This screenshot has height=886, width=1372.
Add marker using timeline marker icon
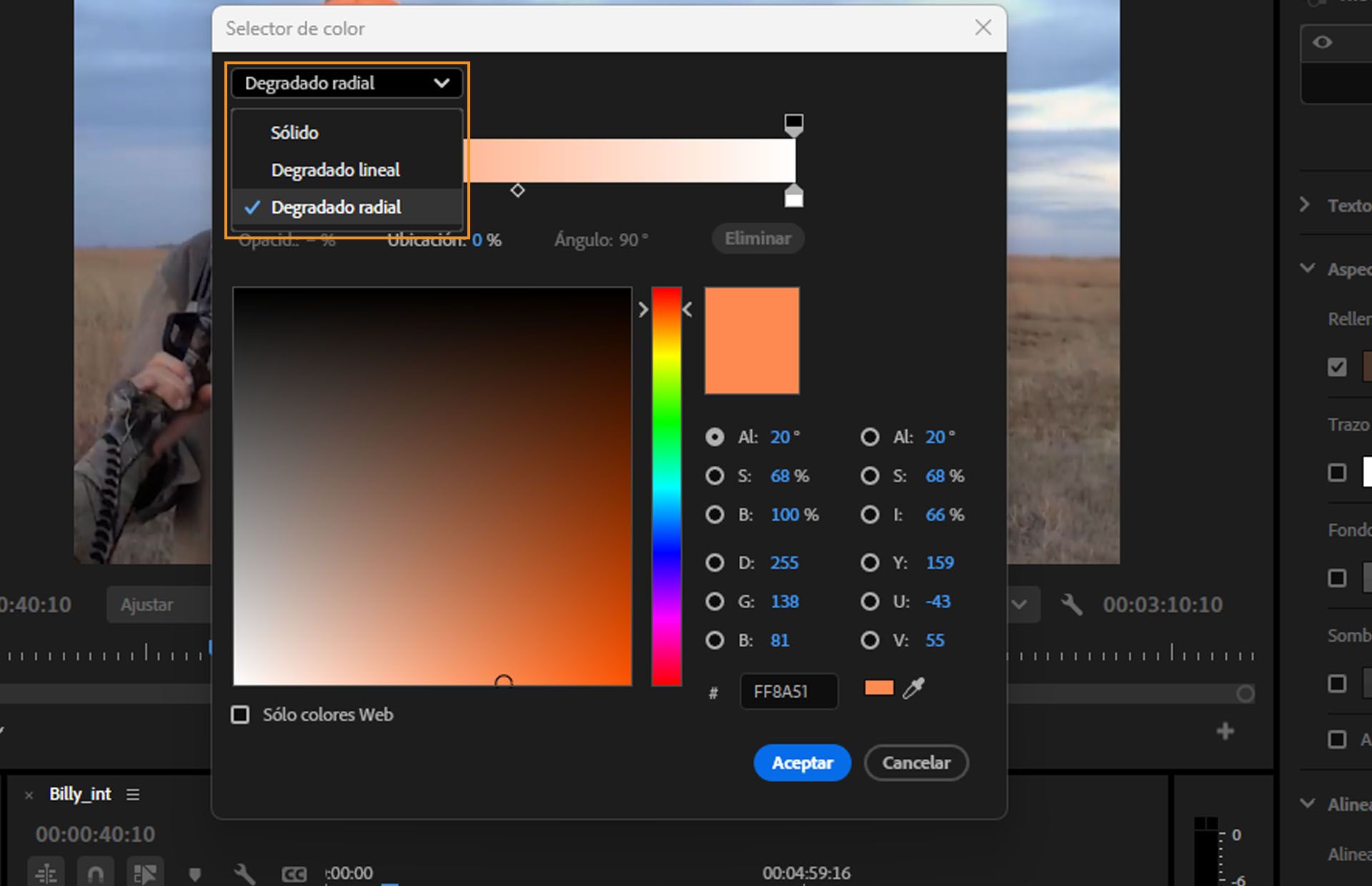[x=194, y=873]
